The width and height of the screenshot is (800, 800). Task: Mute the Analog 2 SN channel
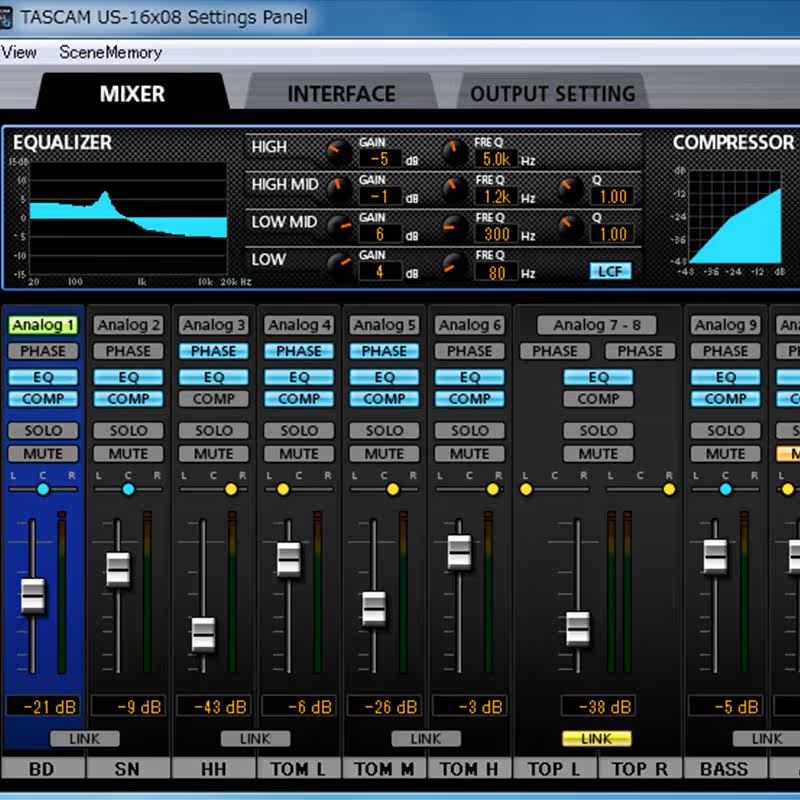(x=128, y=454)
